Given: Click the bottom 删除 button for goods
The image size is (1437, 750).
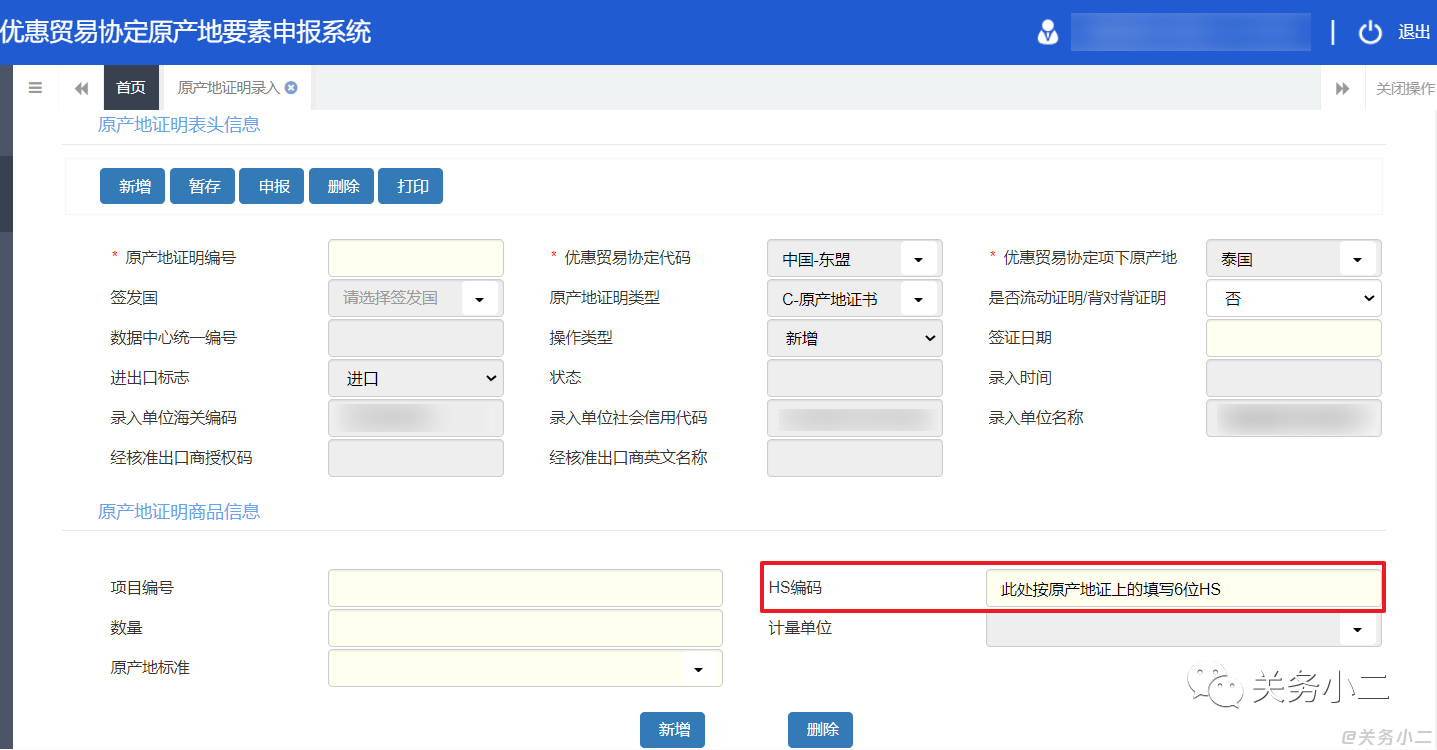Looking at the screenshot, I should coord(821,730).
